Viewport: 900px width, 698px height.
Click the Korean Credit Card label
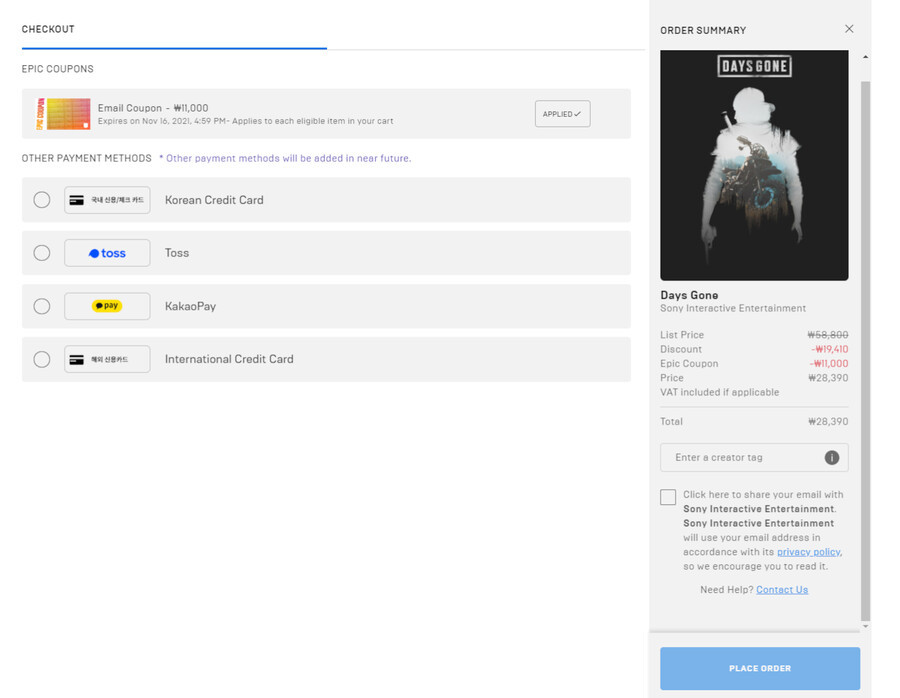coord(214,200)
